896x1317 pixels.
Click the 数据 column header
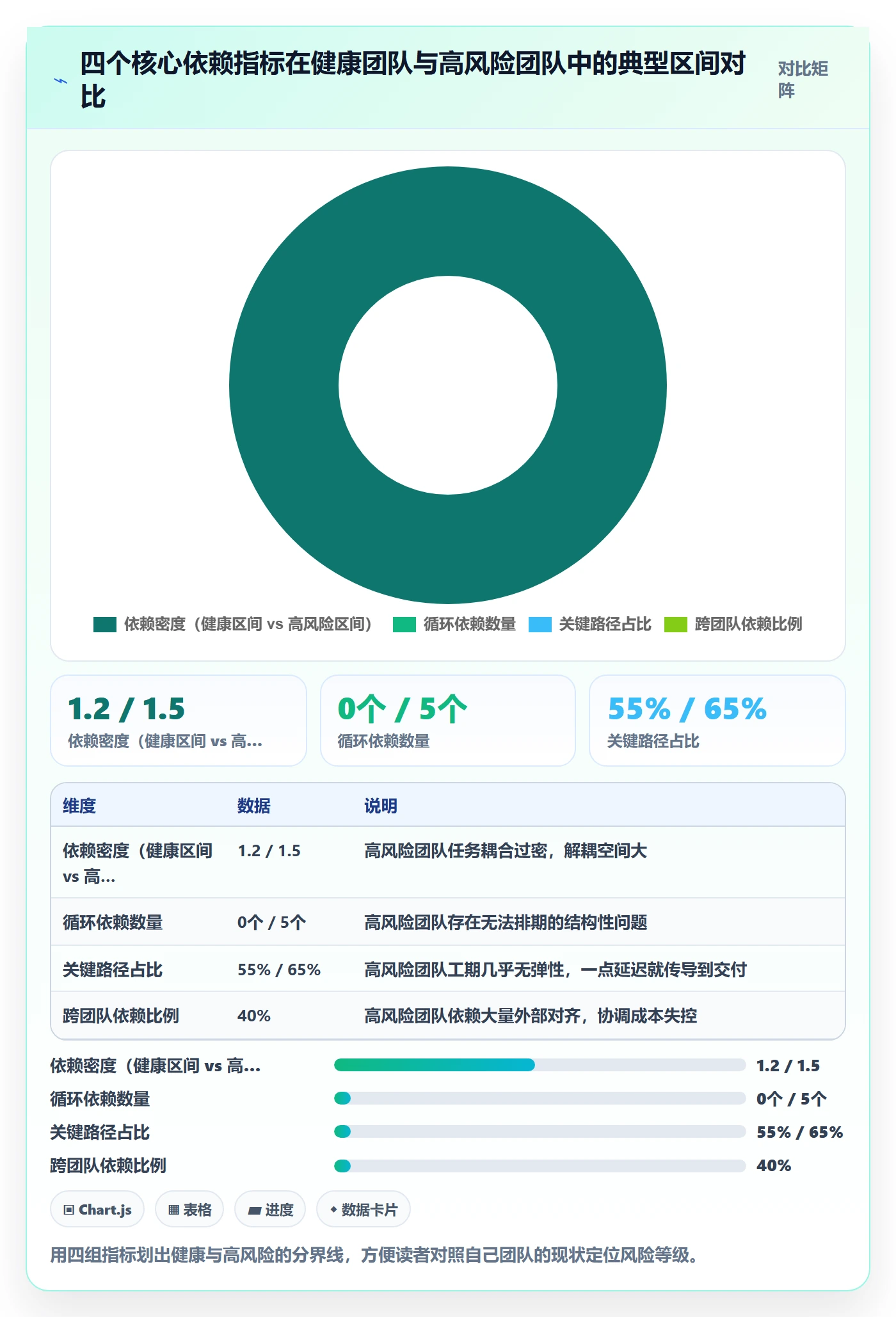pyautogui.click(x=254, y=806)
